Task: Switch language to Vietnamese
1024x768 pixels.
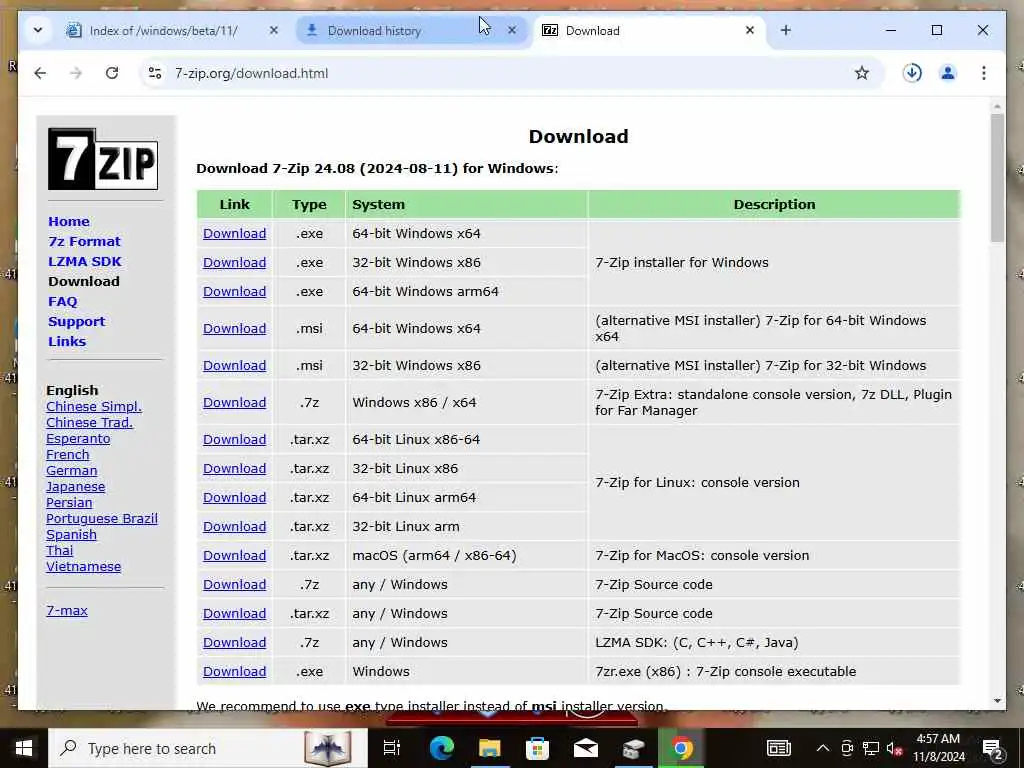Action: pyautogui.click(x=83, y=566)
